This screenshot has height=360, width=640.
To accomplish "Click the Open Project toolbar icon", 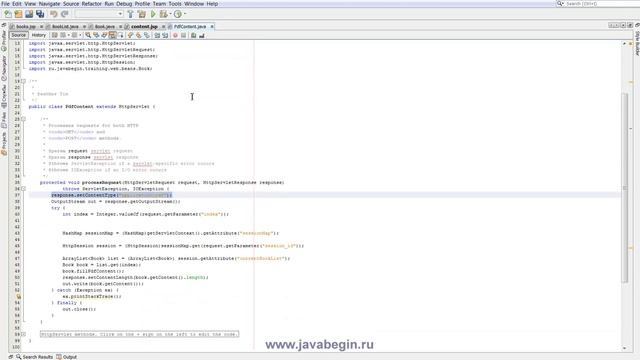I will click(x=29, y=14).
